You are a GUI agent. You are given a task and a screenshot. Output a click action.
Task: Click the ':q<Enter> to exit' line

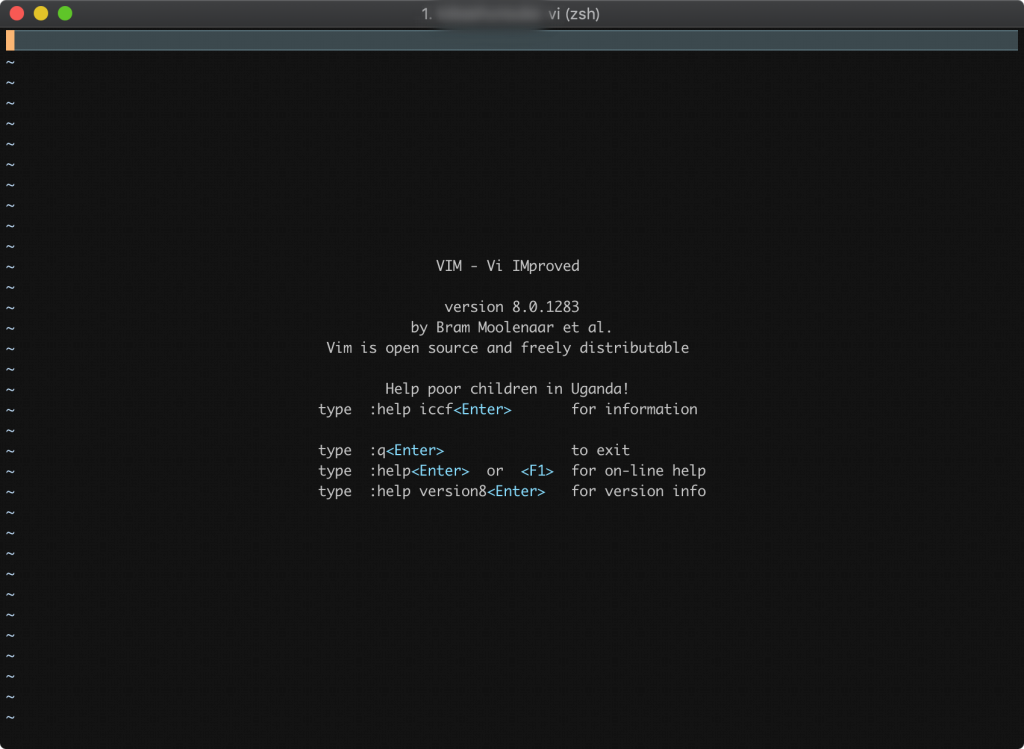tap(470, 450)
